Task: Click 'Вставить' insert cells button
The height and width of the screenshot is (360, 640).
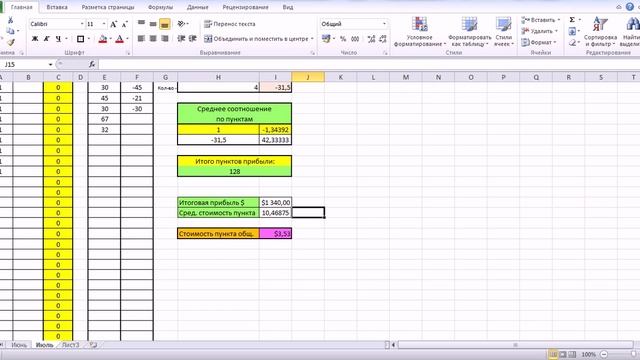Action: (x=539, y=20)
